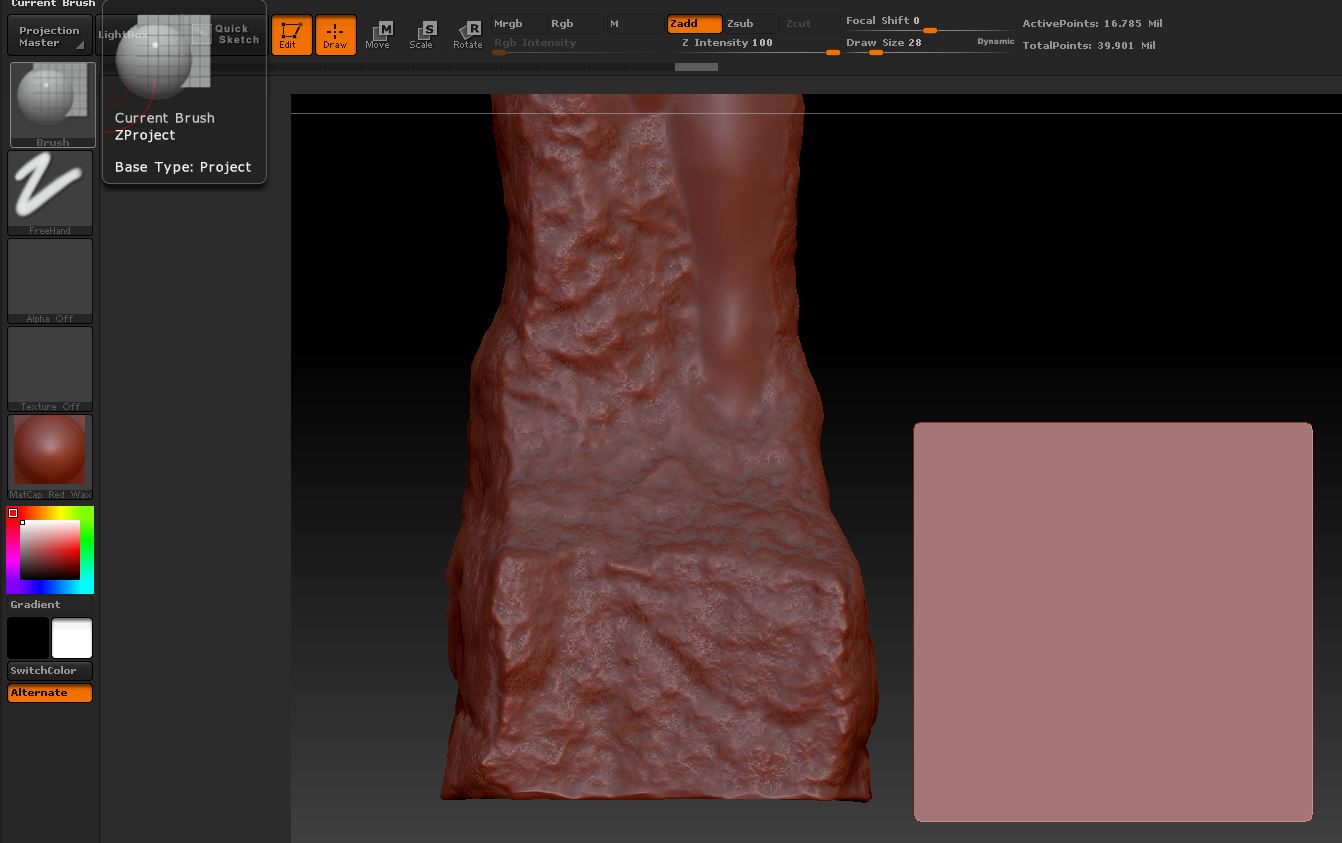Enable Rgb color mode
The height and width of the screenshot is (843, 1342).
[x=576, y=23]
